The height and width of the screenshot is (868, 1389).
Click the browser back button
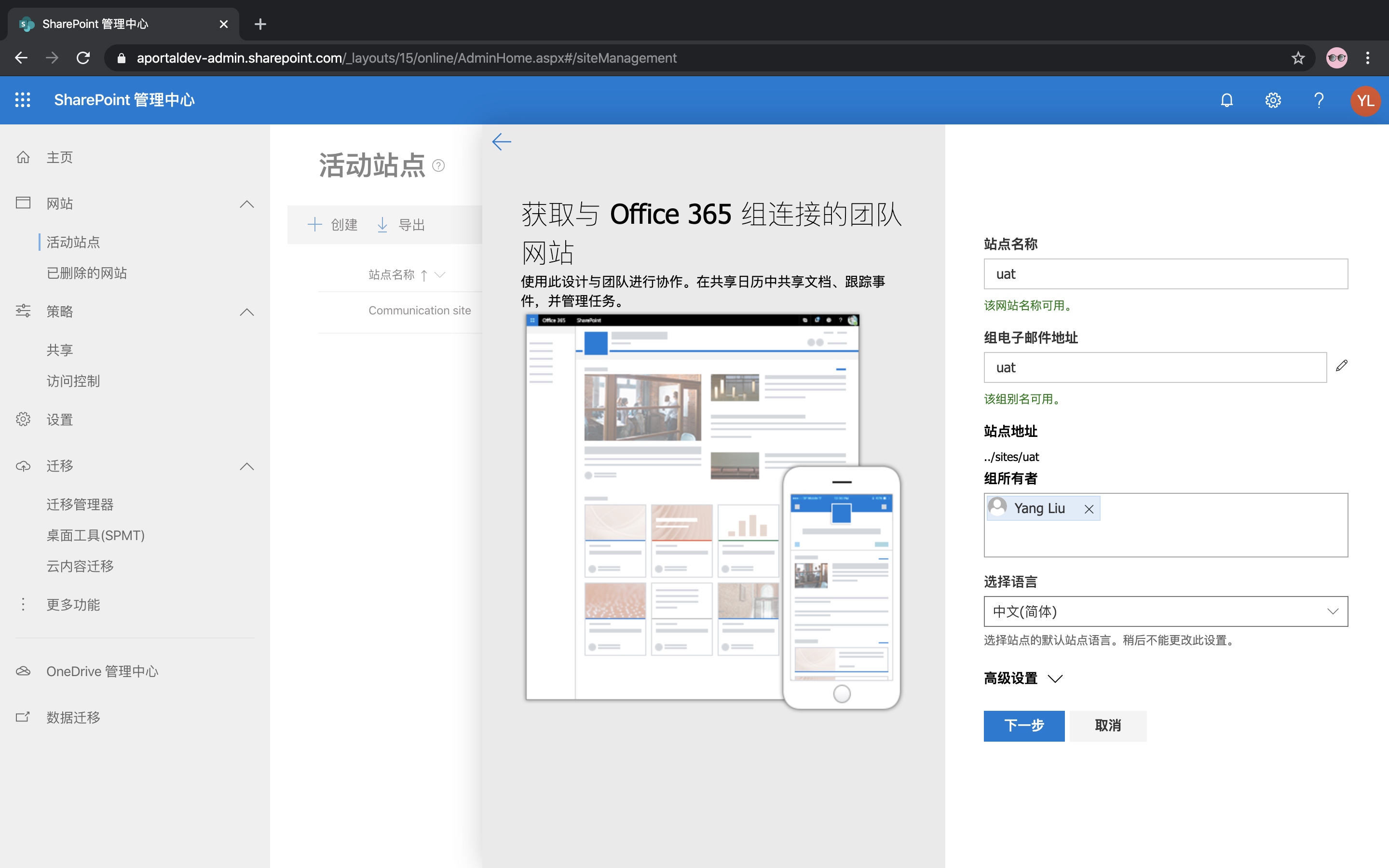21,58
